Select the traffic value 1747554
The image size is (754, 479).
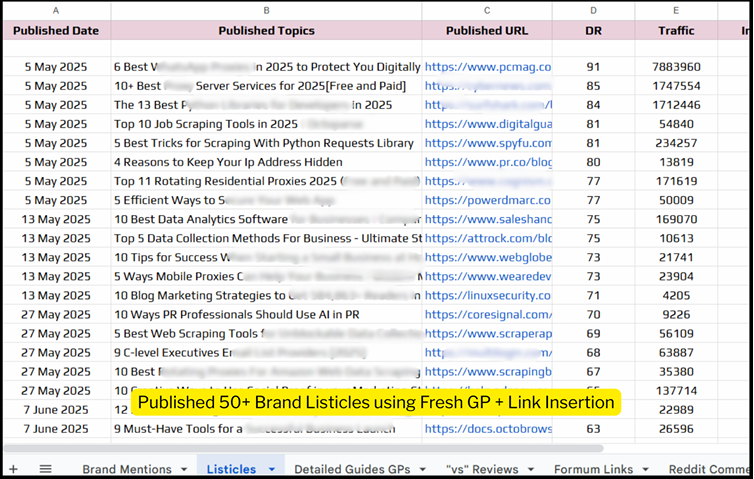[676, 86]
